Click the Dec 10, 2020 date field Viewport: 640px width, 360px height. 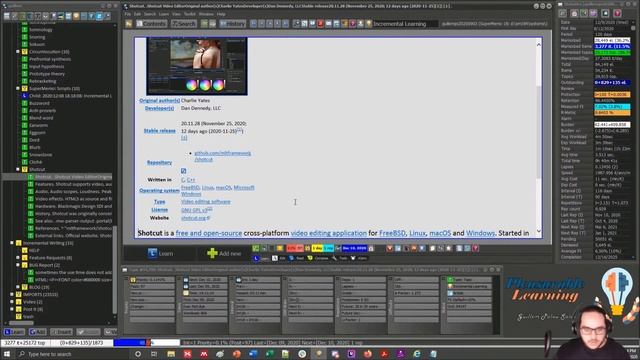[354, 248]
